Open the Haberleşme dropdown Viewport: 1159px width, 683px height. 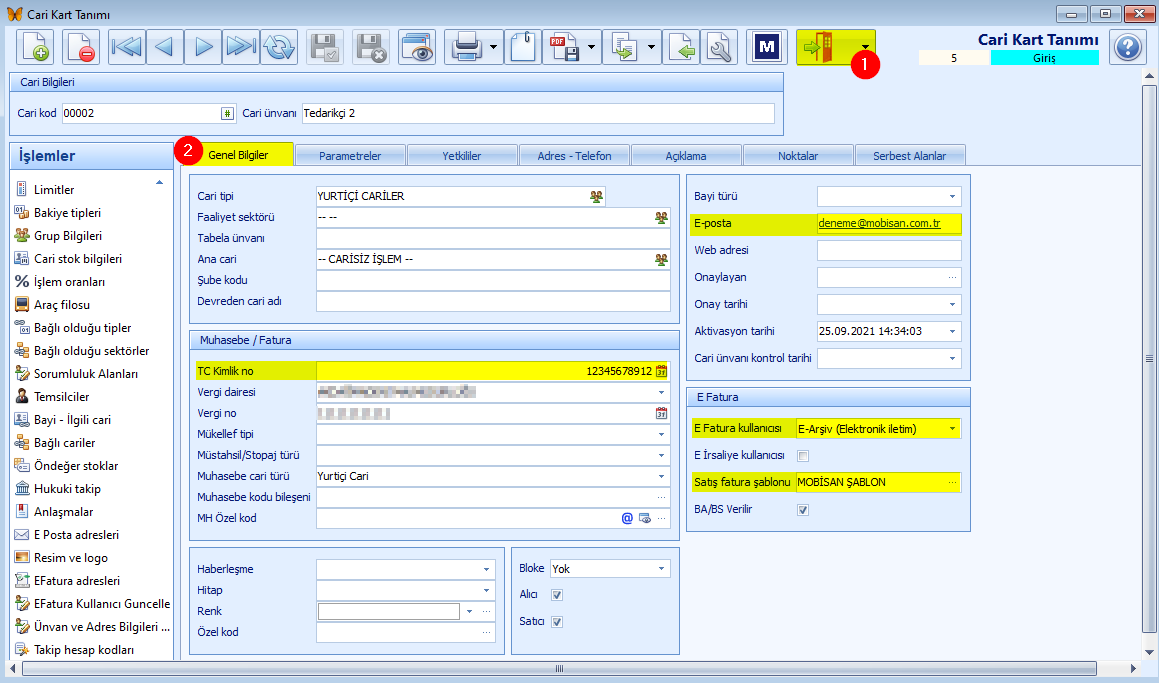pos(486,569)
